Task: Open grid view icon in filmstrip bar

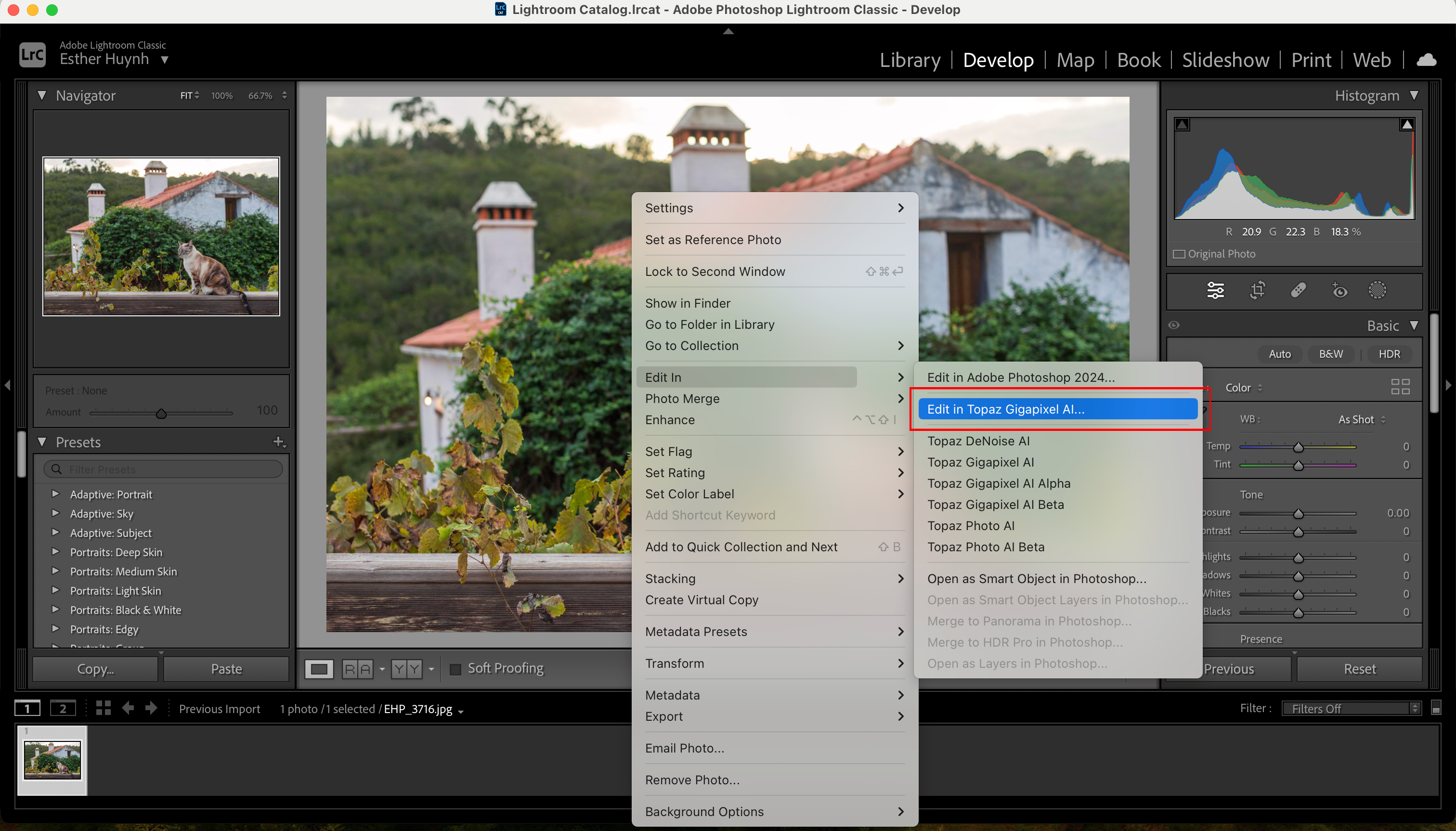Action: 104,708
